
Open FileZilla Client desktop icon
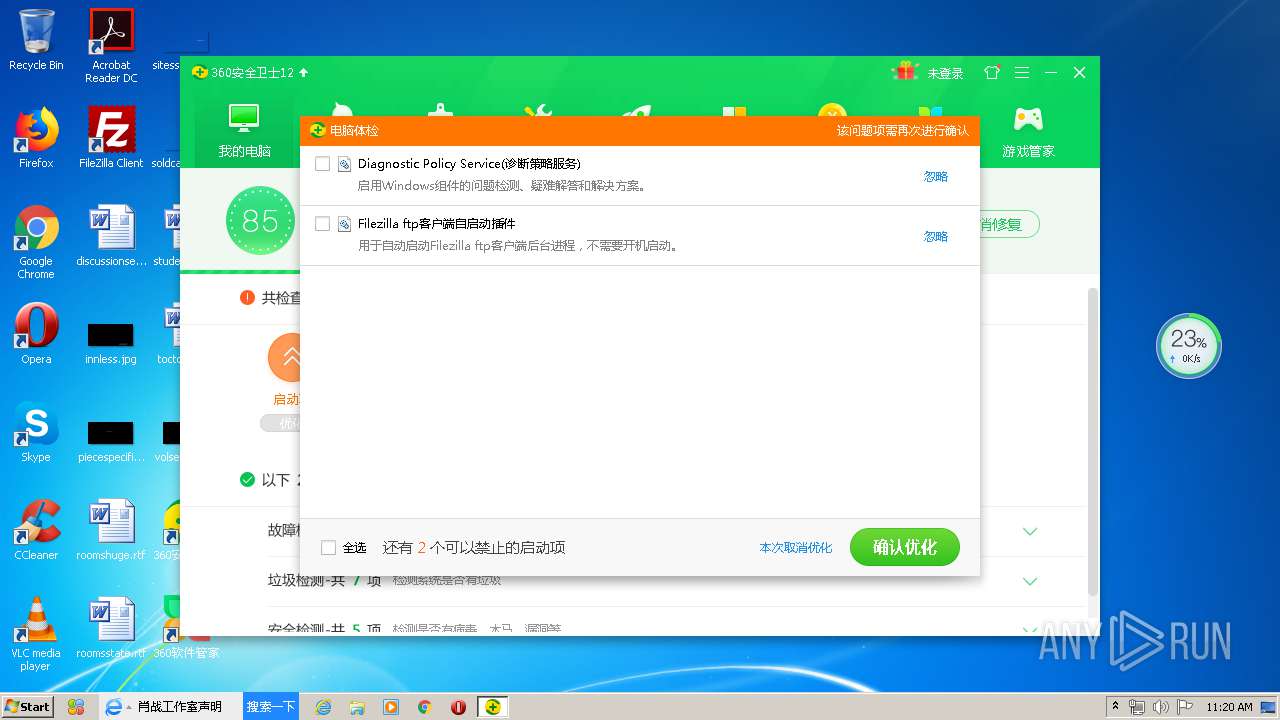tap(111, 138)
